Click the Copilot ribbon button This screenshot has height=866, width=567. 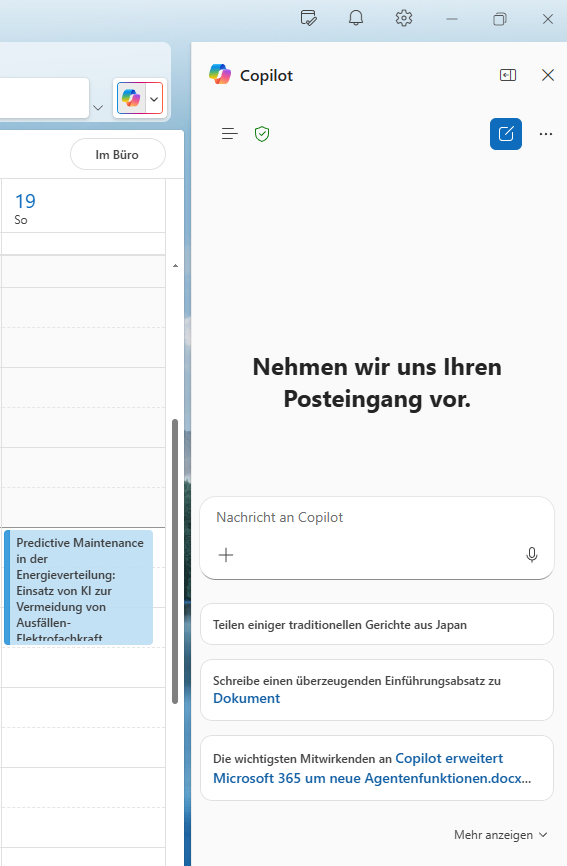tap(131, 99)
